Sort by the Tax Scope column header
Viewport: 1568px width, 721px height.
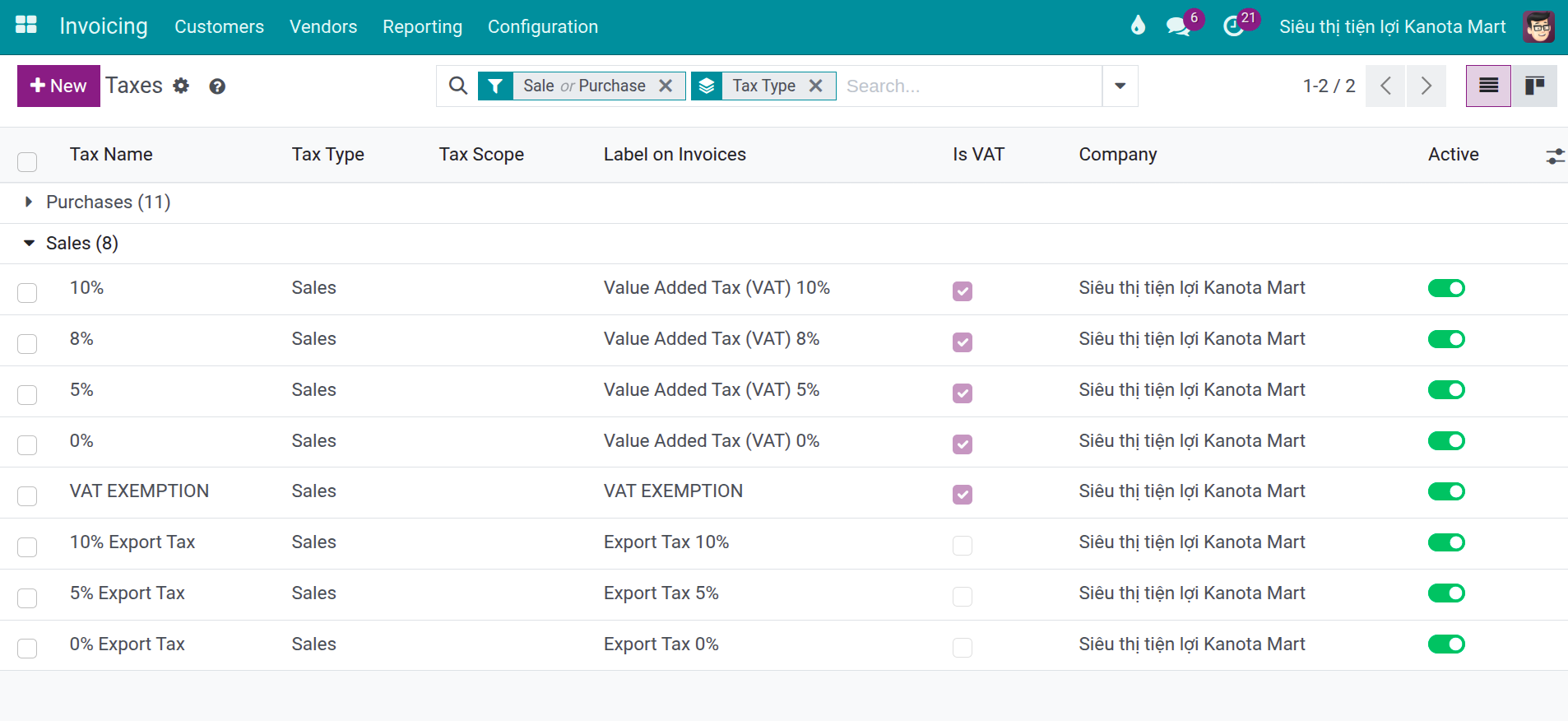point(481,155)
